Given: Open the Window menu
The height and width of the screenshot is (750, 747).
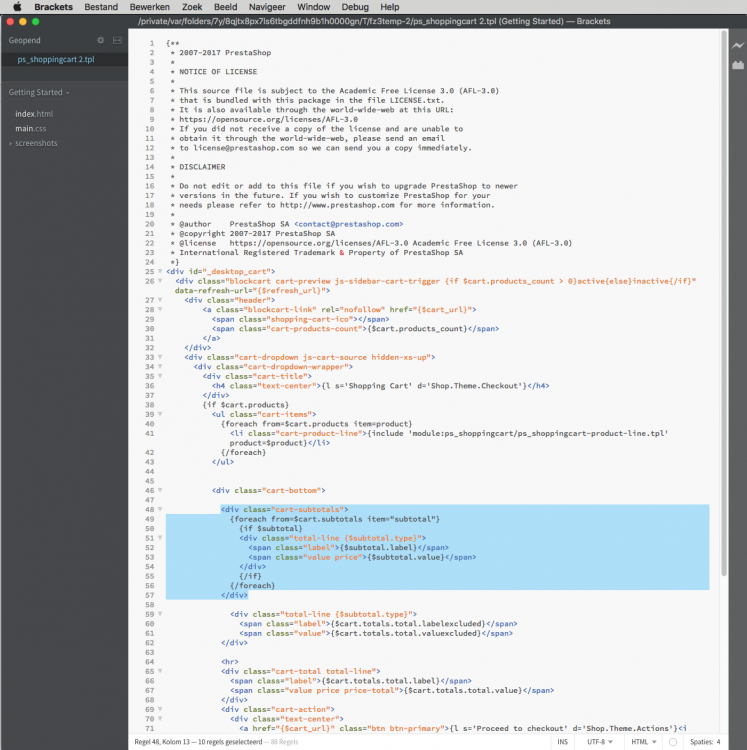Looking at the screenshot, I should 313,7.
